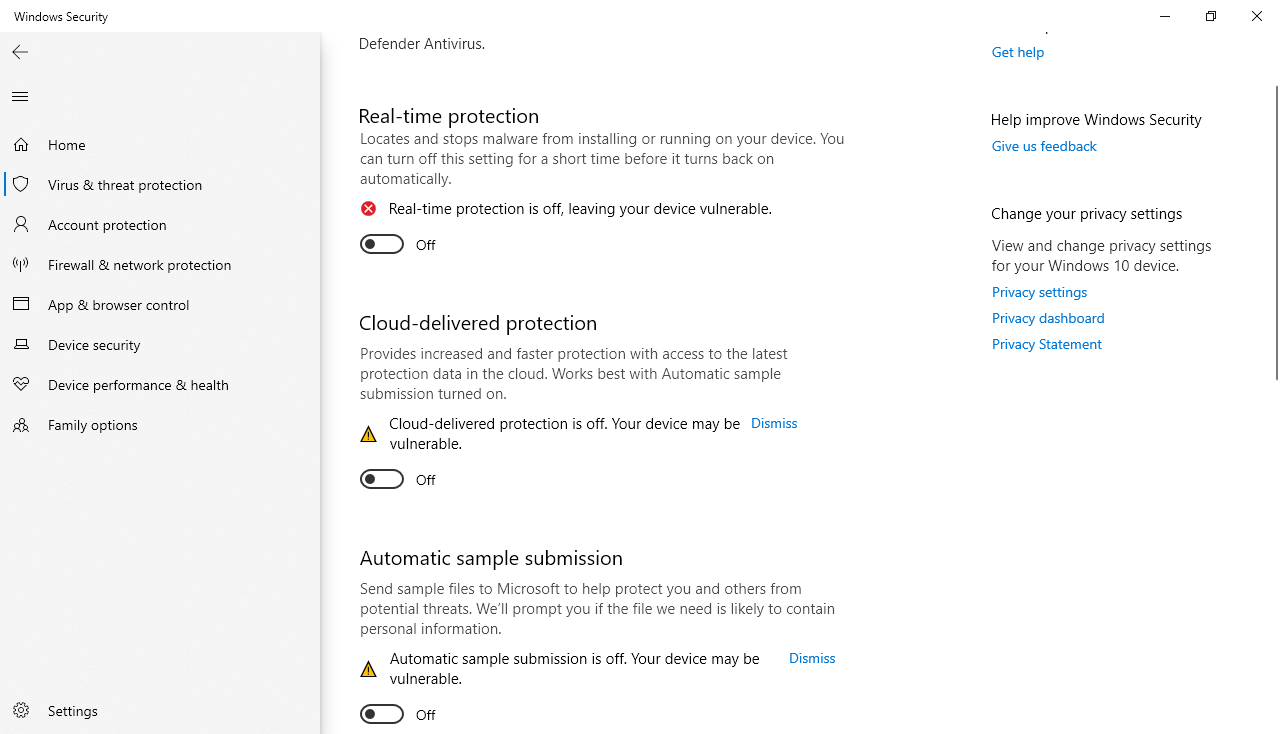The image size is (1280, 734).
Task: Open Device performance & health
Action: pos(160,385)
